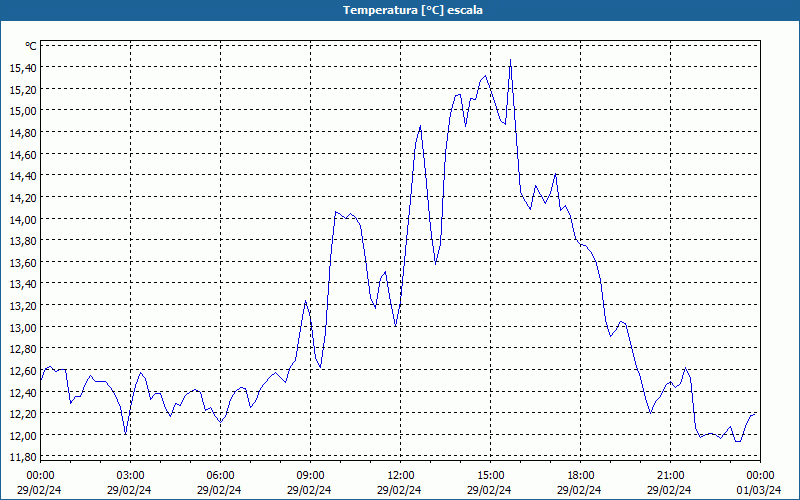Select the '12,00' y-axis value
This screenshot has height=500, width=800.
click(23, 435)
